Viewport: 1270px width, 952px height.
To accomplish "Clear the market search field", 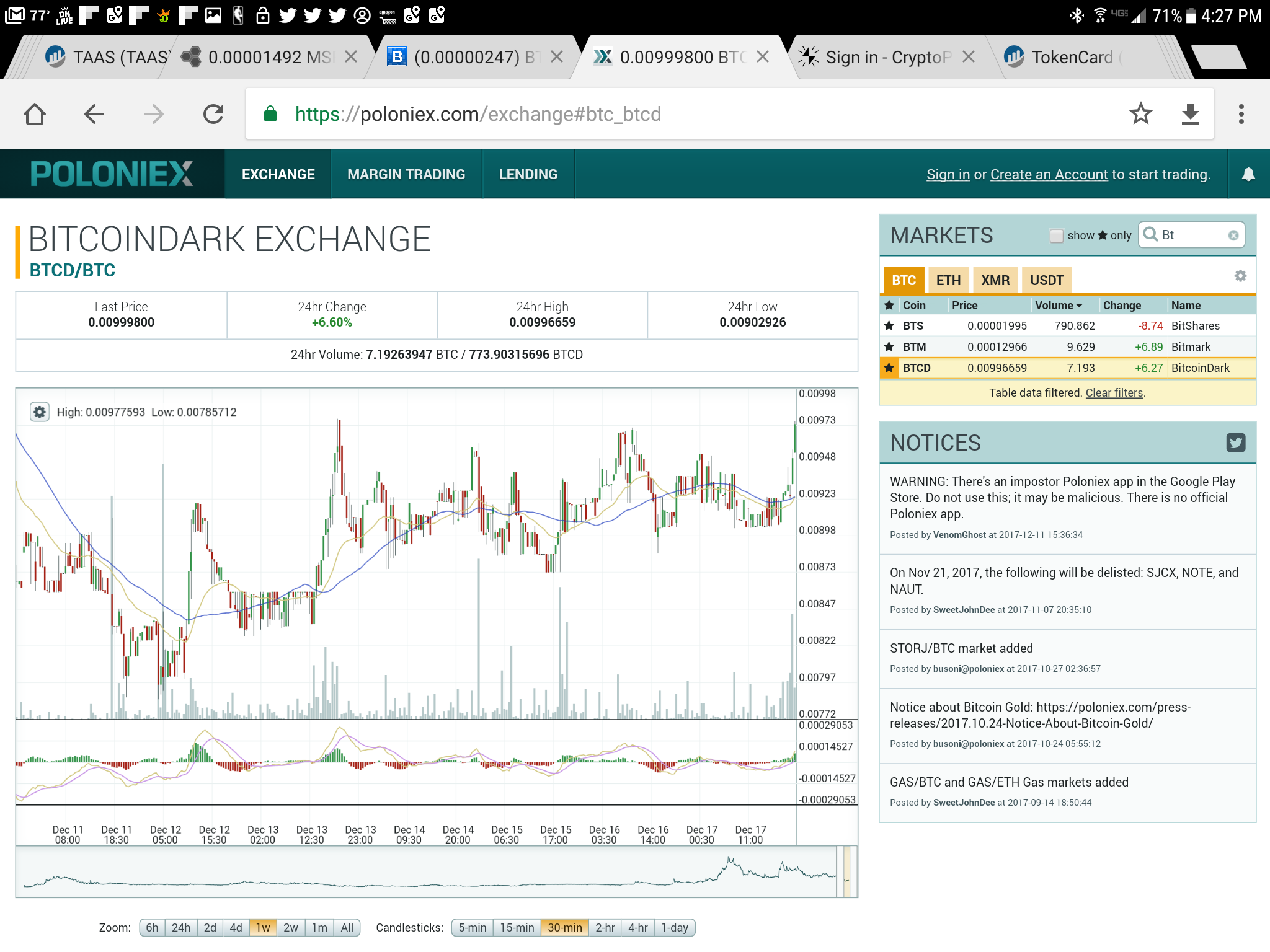I will [x=1233, y=235].
